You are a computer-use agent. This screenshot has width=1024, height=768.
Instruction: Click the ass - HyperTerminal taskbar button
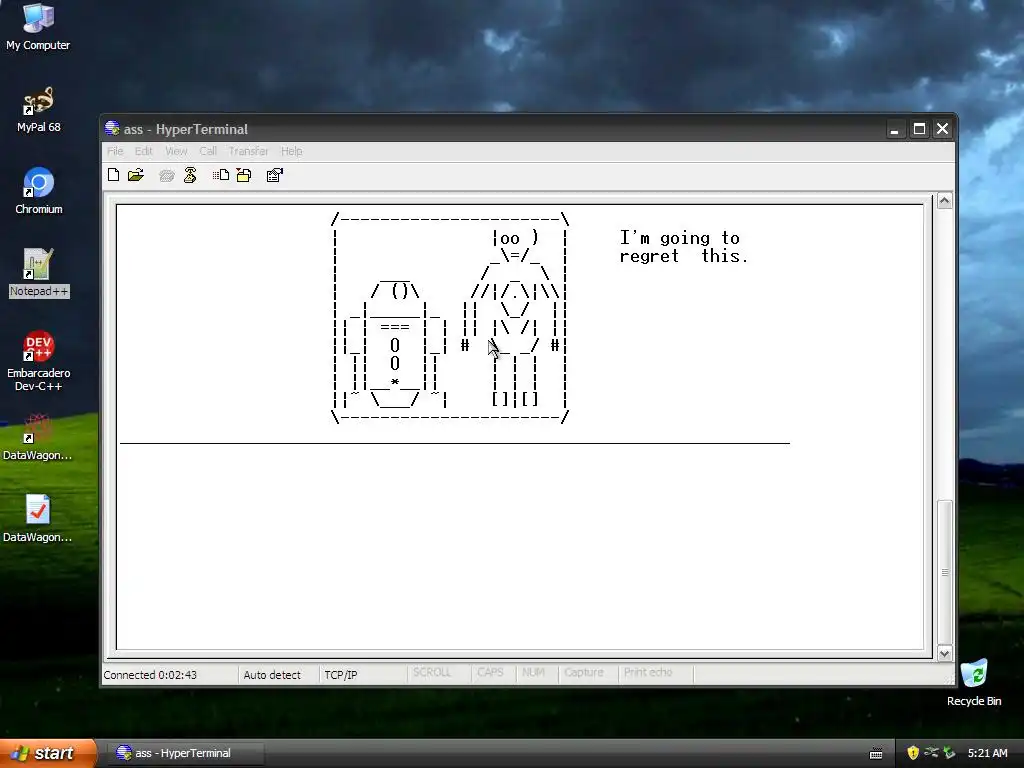185,753
